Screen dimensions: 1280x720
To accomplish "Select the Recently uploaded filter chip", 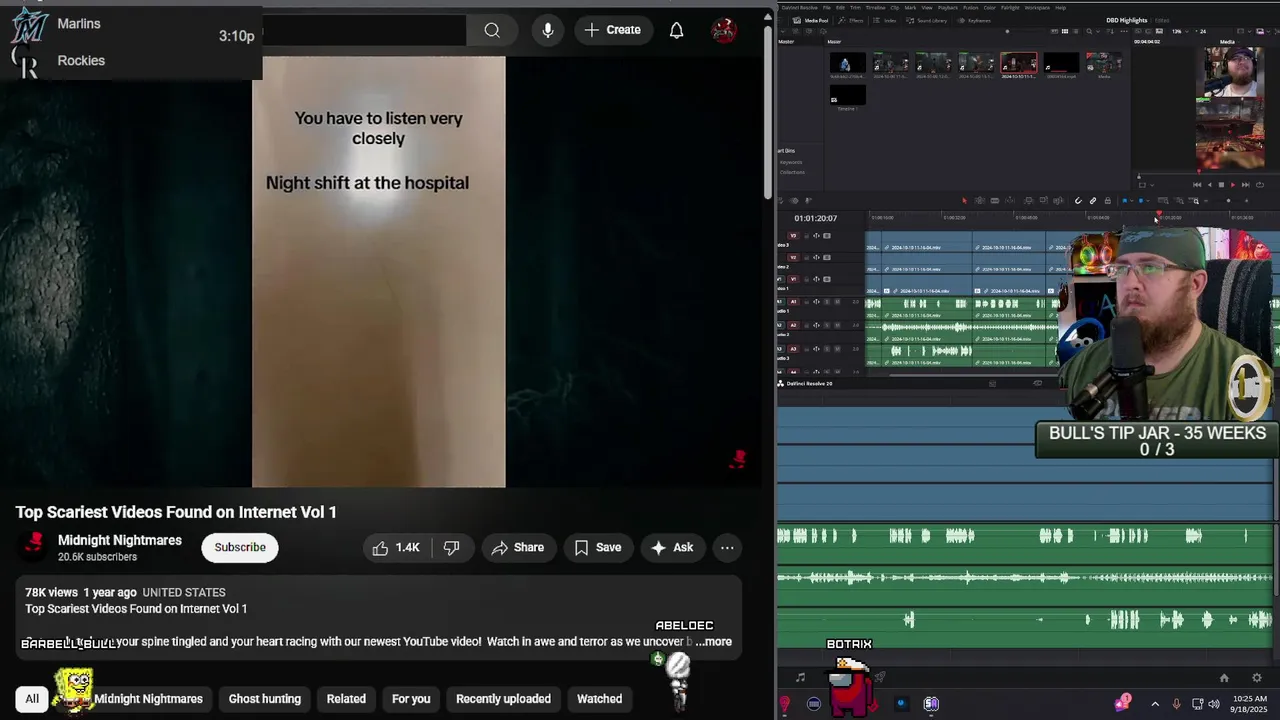I will pos(503,699).
